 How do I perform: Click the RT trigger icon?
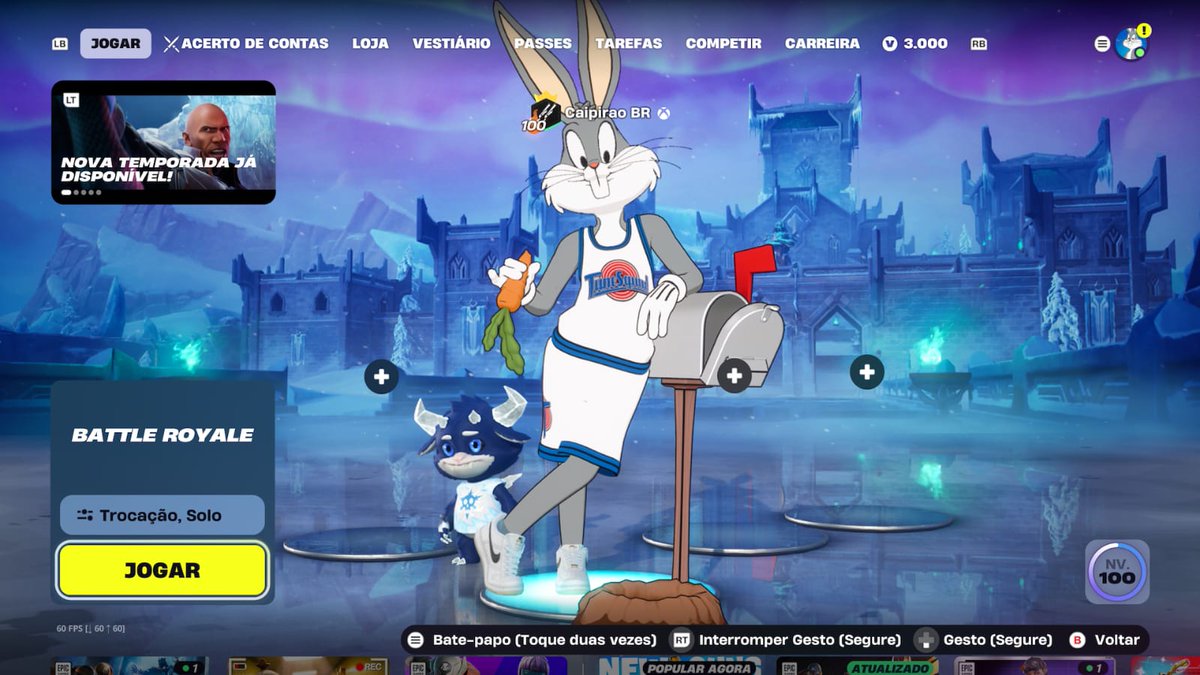pos(682,640)
